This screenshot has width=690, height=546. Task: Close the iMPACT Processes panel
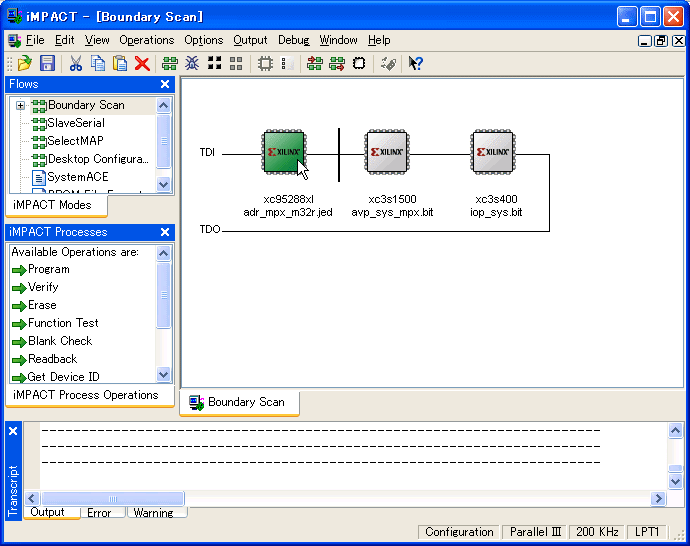coord(165,232)
